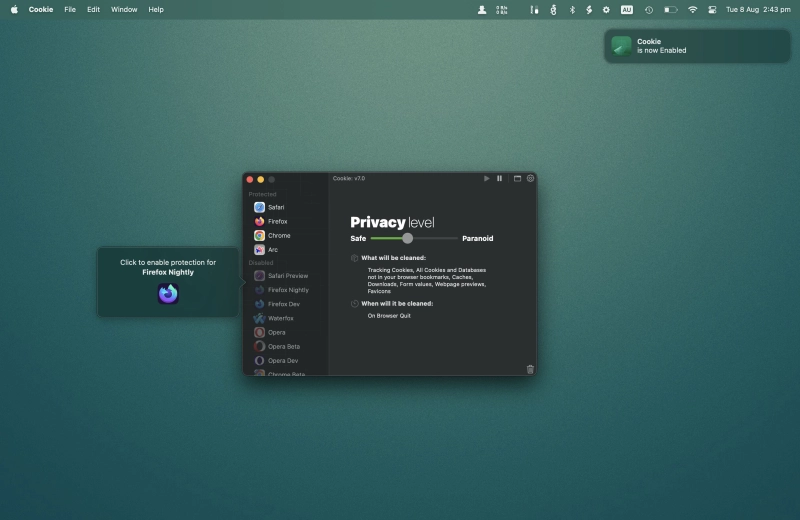The image size is (800, 520).
Task: Click the network speed menu bar indicator
Action: point(502,10)
